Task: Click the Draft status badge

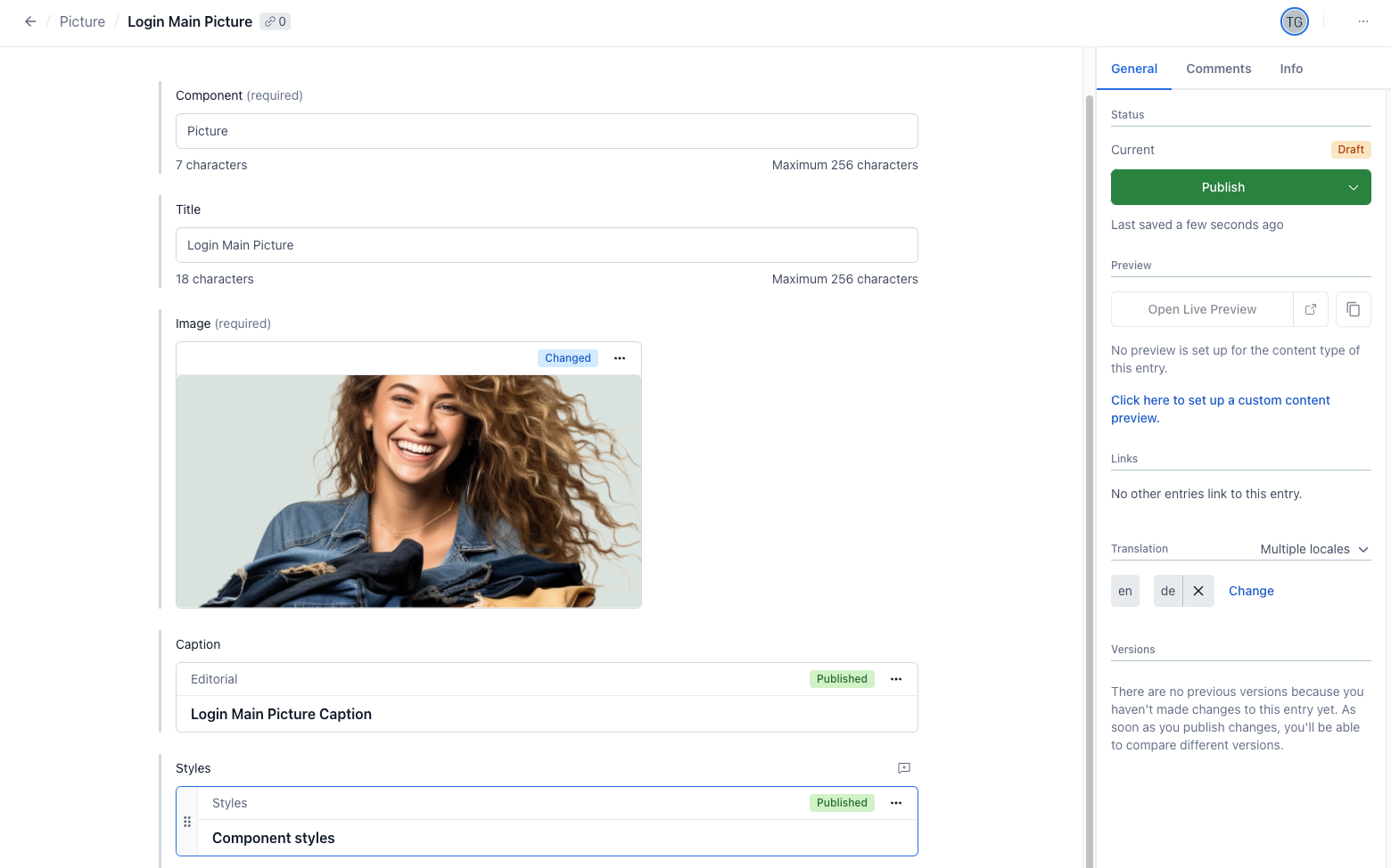Action: click(1351, 150)
